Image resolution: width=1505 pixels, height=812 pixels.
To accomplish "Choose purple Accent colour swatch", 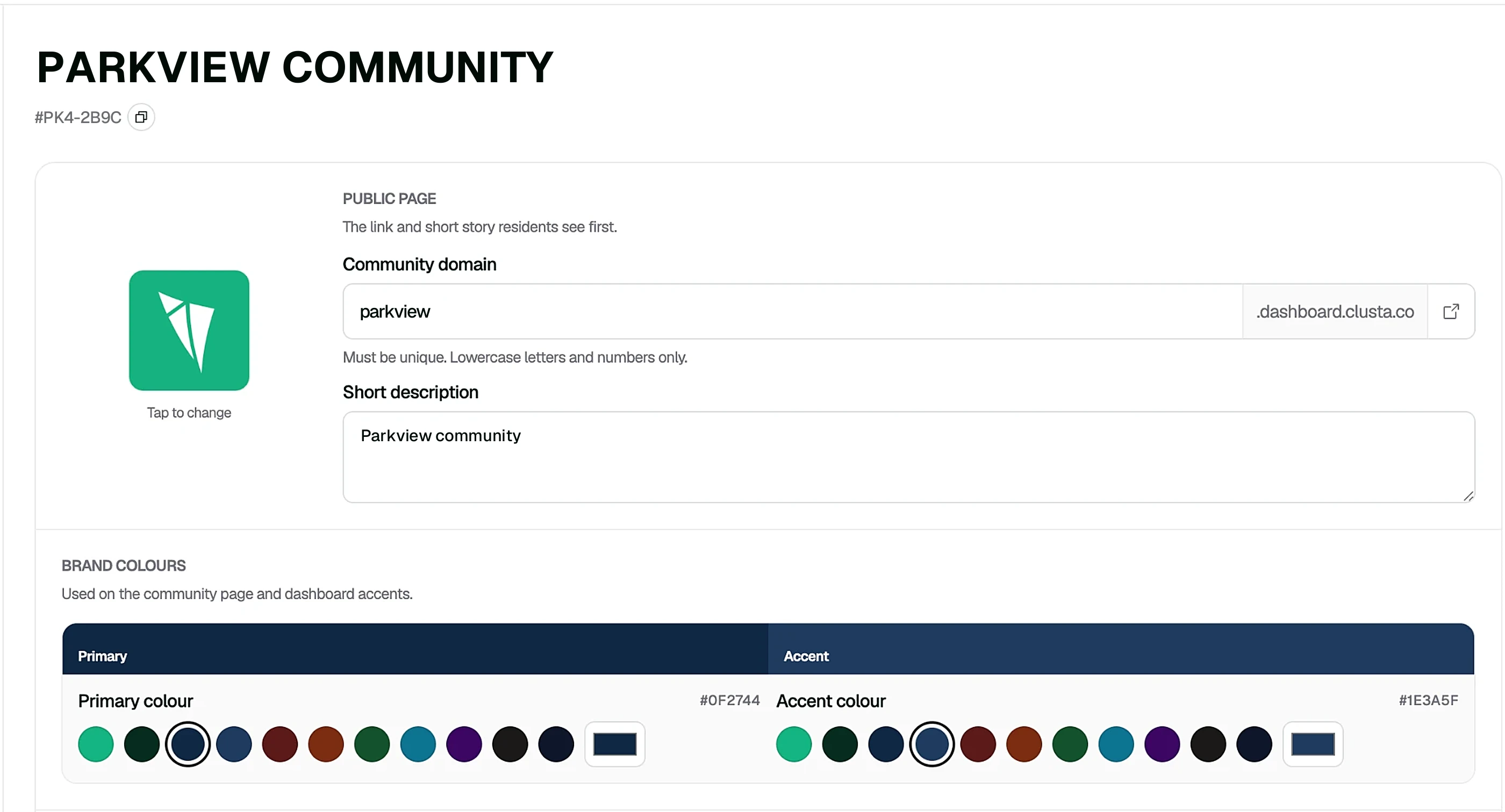I will click(x=1162, y=744).
